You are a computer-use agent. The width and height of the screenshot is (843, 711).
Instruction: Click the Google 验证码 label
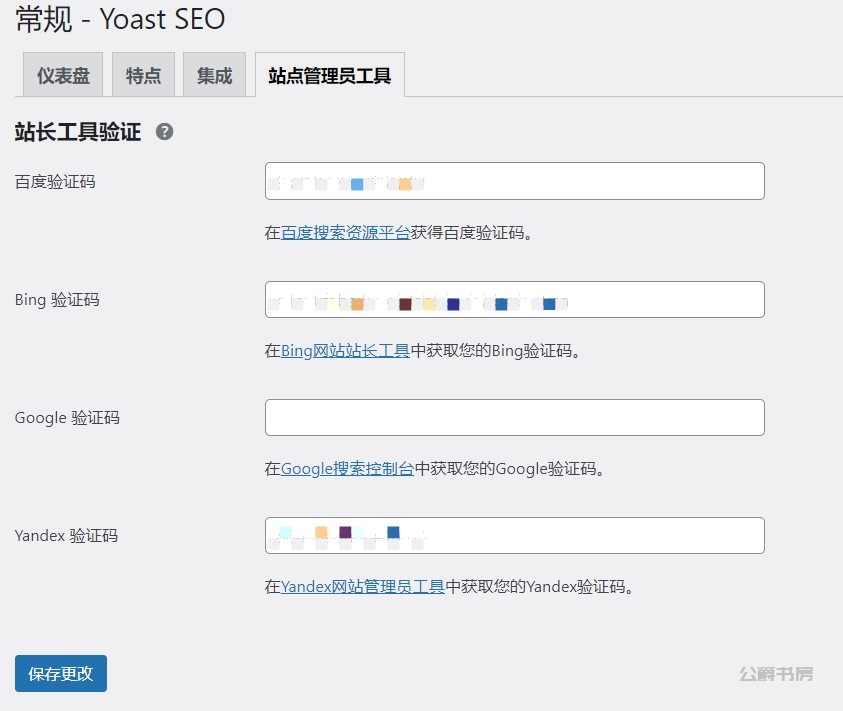[67, 418]
